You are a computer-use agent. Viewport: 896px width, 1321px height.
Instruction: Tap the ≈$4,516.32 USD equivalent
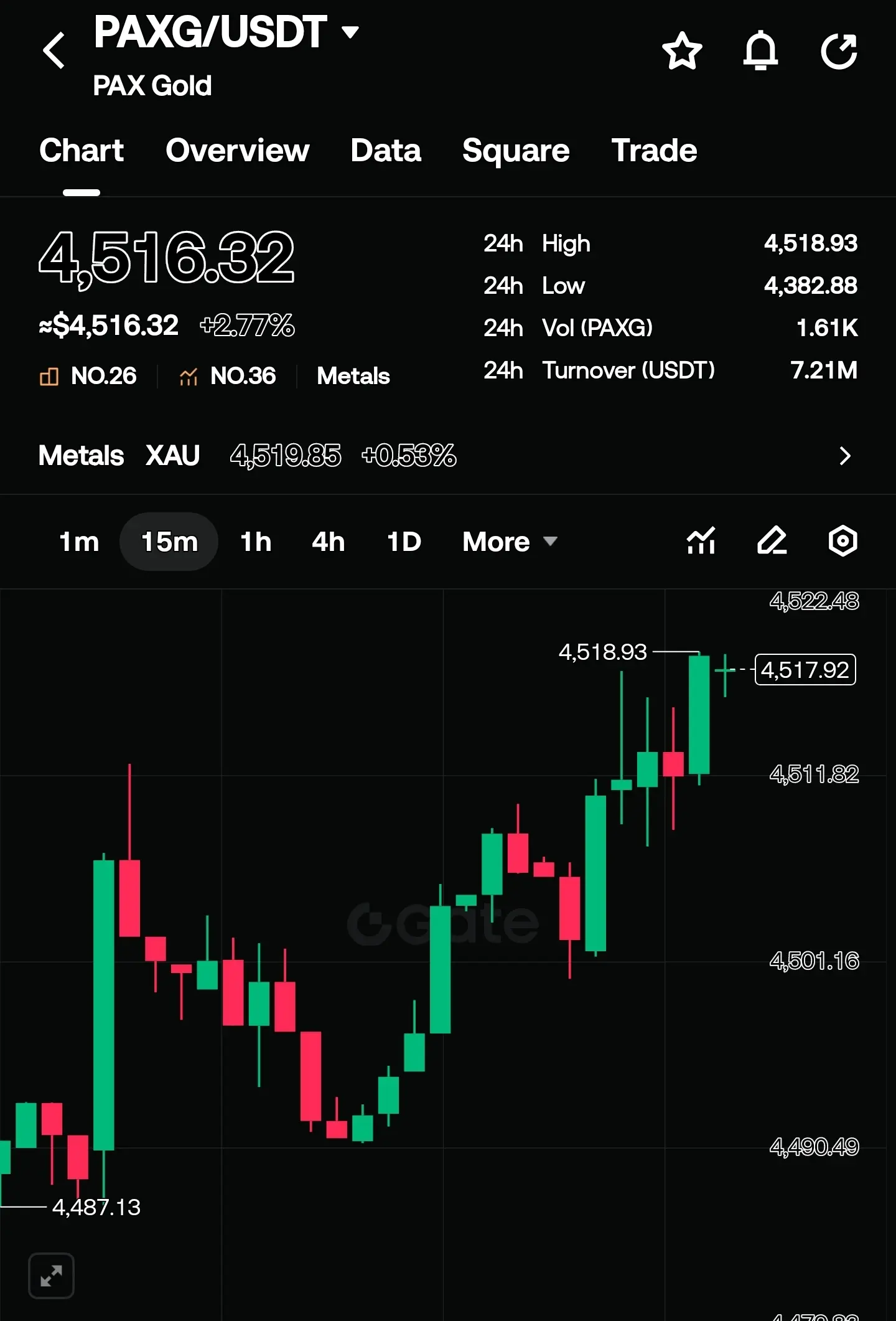tap(109, 325)
